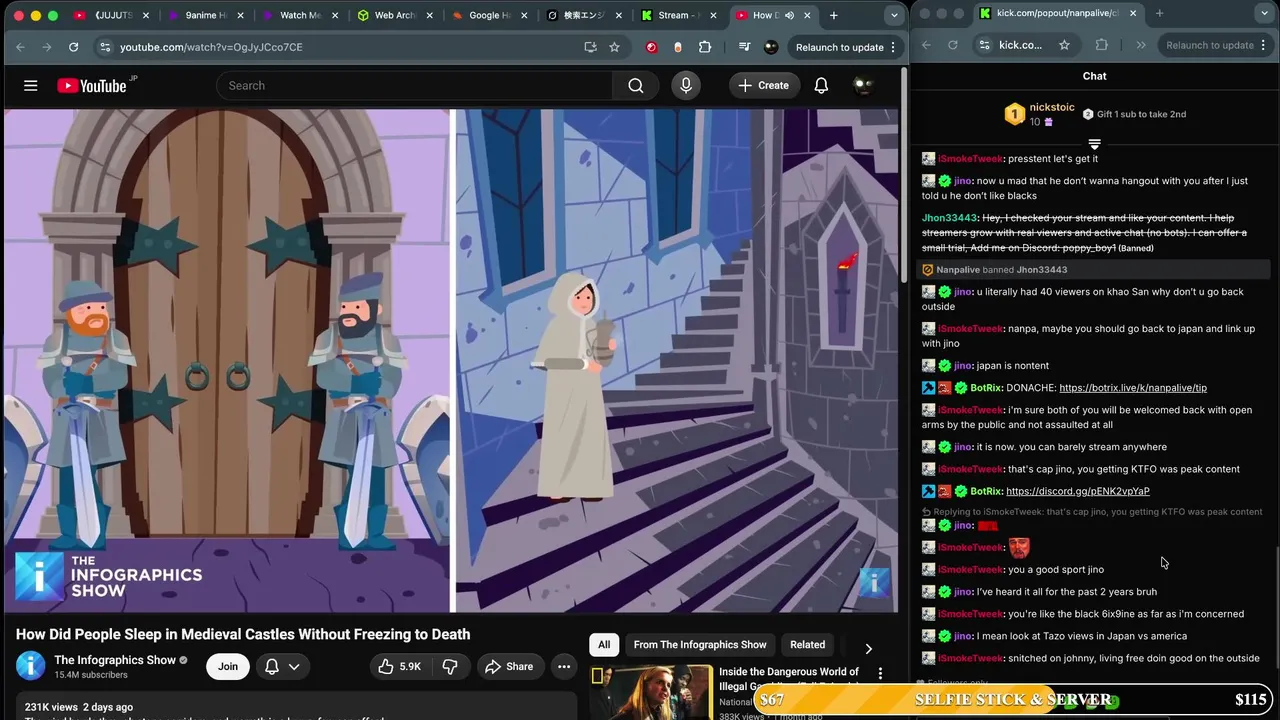
Task: Open media controls icon in YouTube window toolbar
Action: click(x=744, y=47)
